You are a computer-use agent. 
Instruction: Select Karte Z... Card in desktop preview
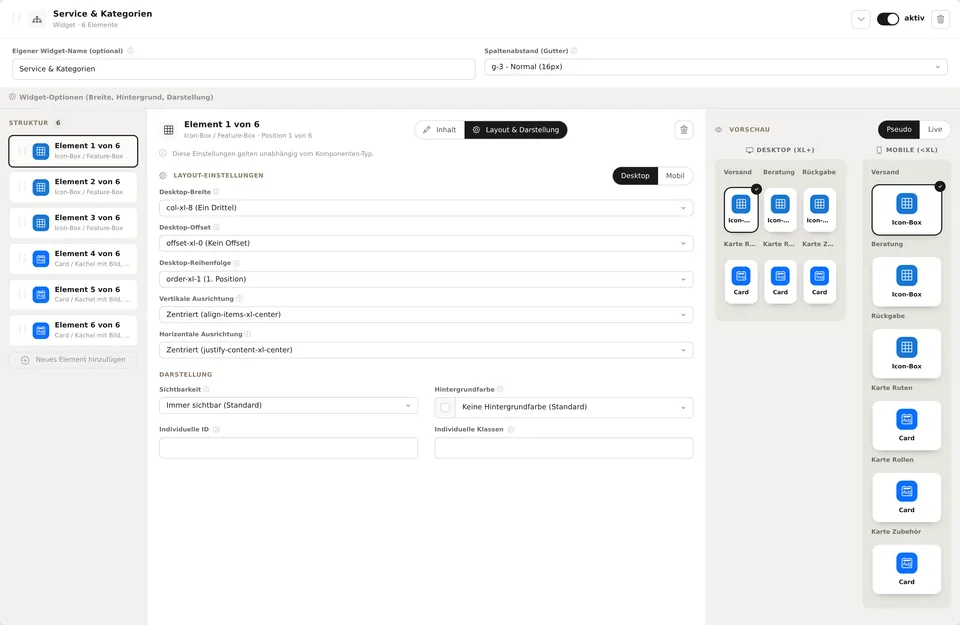click(819, 282)
